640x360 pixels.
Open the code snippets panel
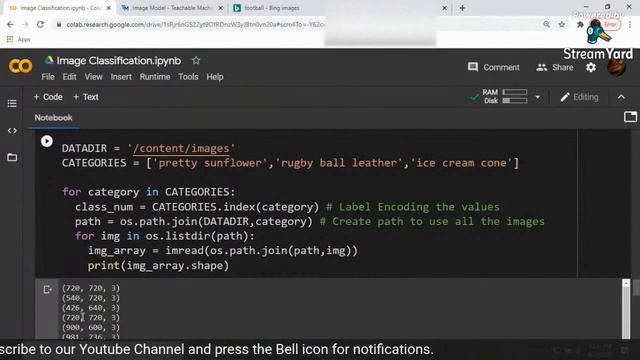pos(12,131)
